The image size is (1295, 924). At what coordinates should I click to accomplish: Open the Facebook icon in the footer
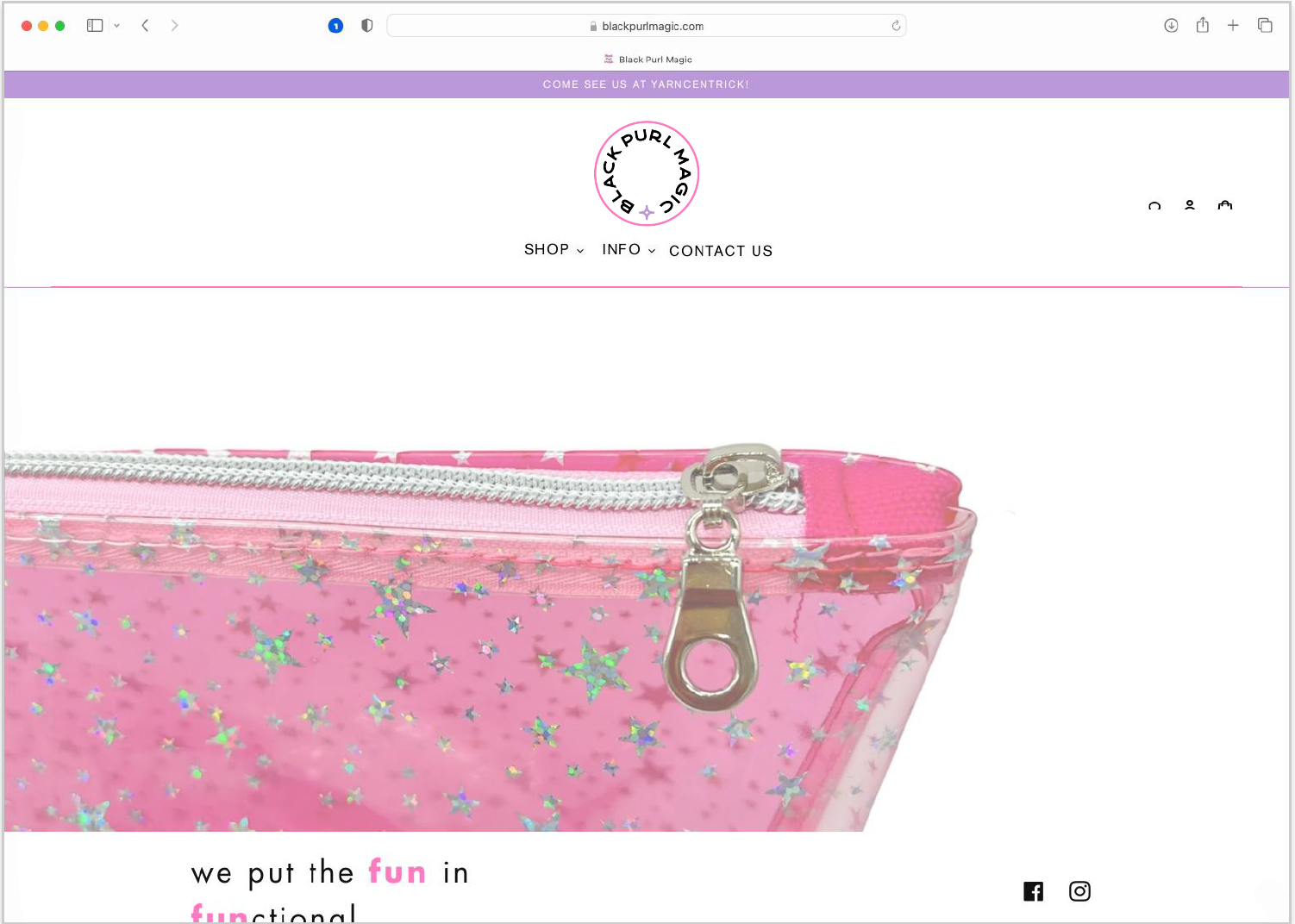pyautogui.click(x=1033, y=891)
